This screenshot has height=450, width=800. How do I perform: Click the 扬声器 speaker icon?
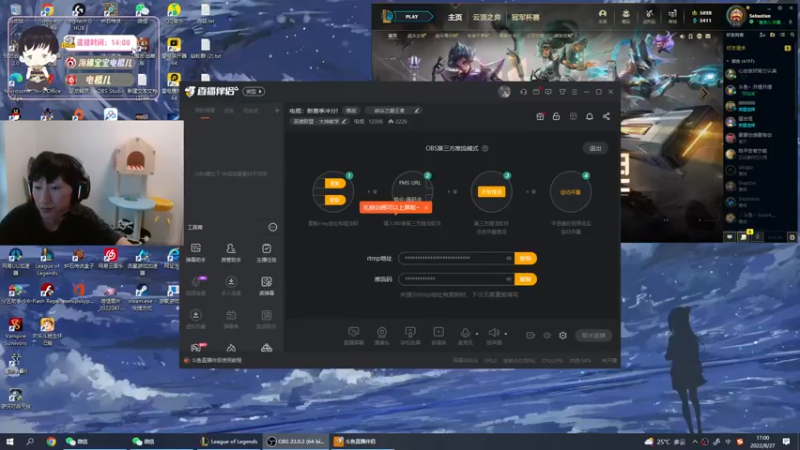tap(493, 333)
